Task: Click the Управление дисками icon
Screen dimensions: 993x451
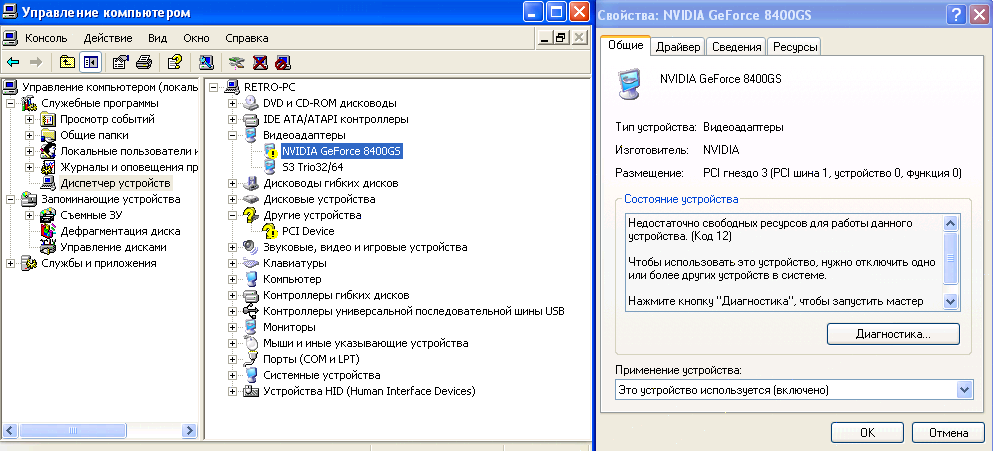Action: [x=49, y=247]
